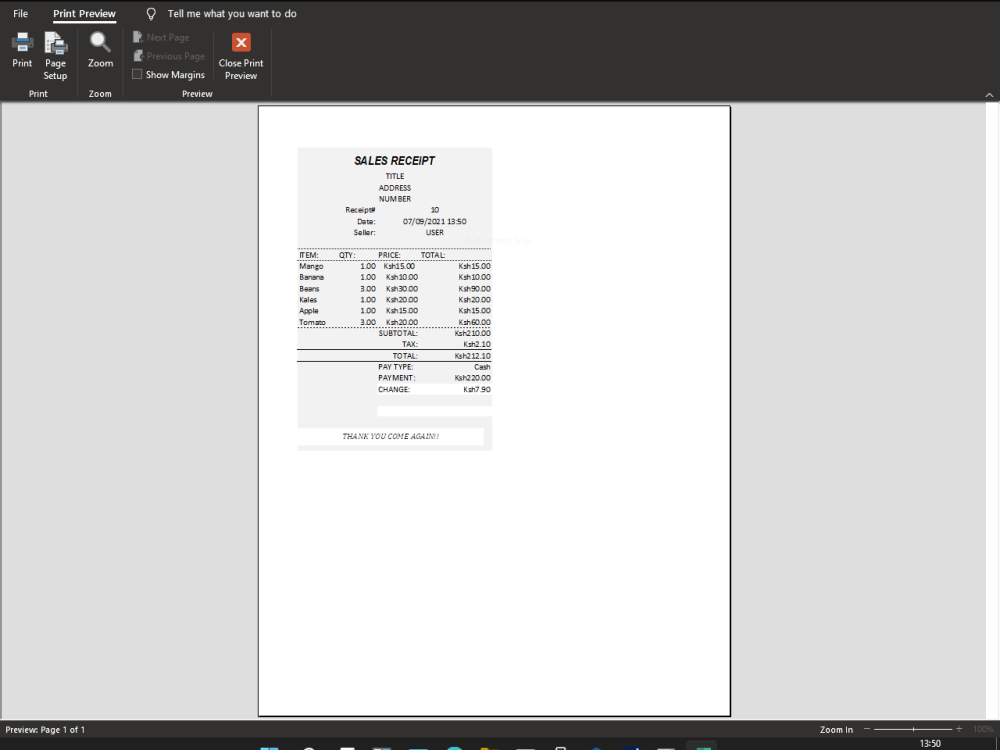Switch to the Print Preview tab
The image size is (1000, 750).
point(84,13)
